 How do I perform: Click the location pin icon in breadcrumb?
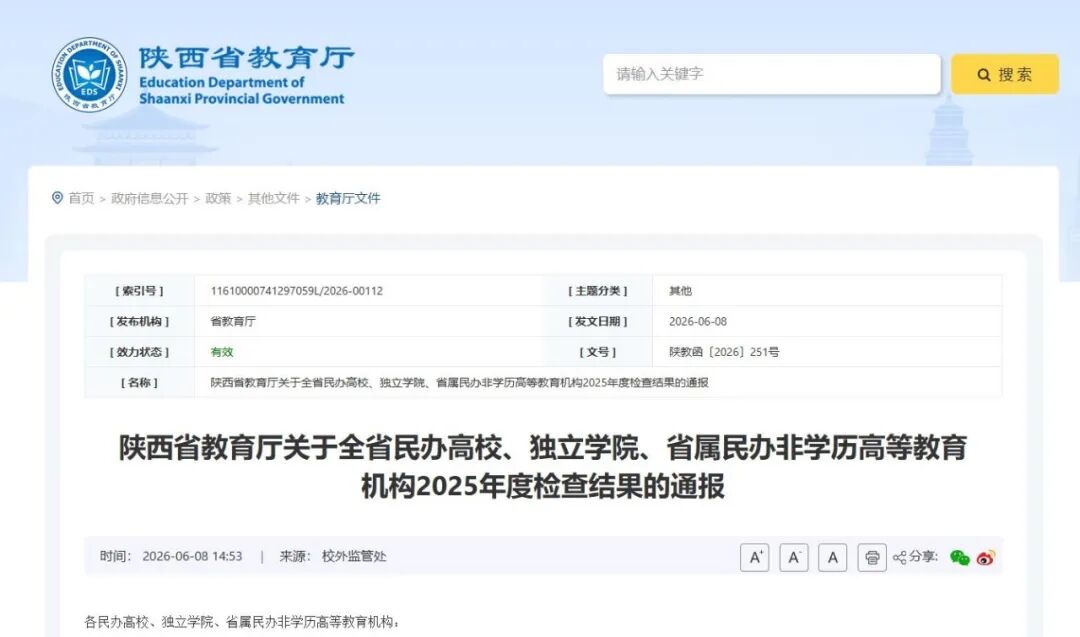(x=57, y=198)
